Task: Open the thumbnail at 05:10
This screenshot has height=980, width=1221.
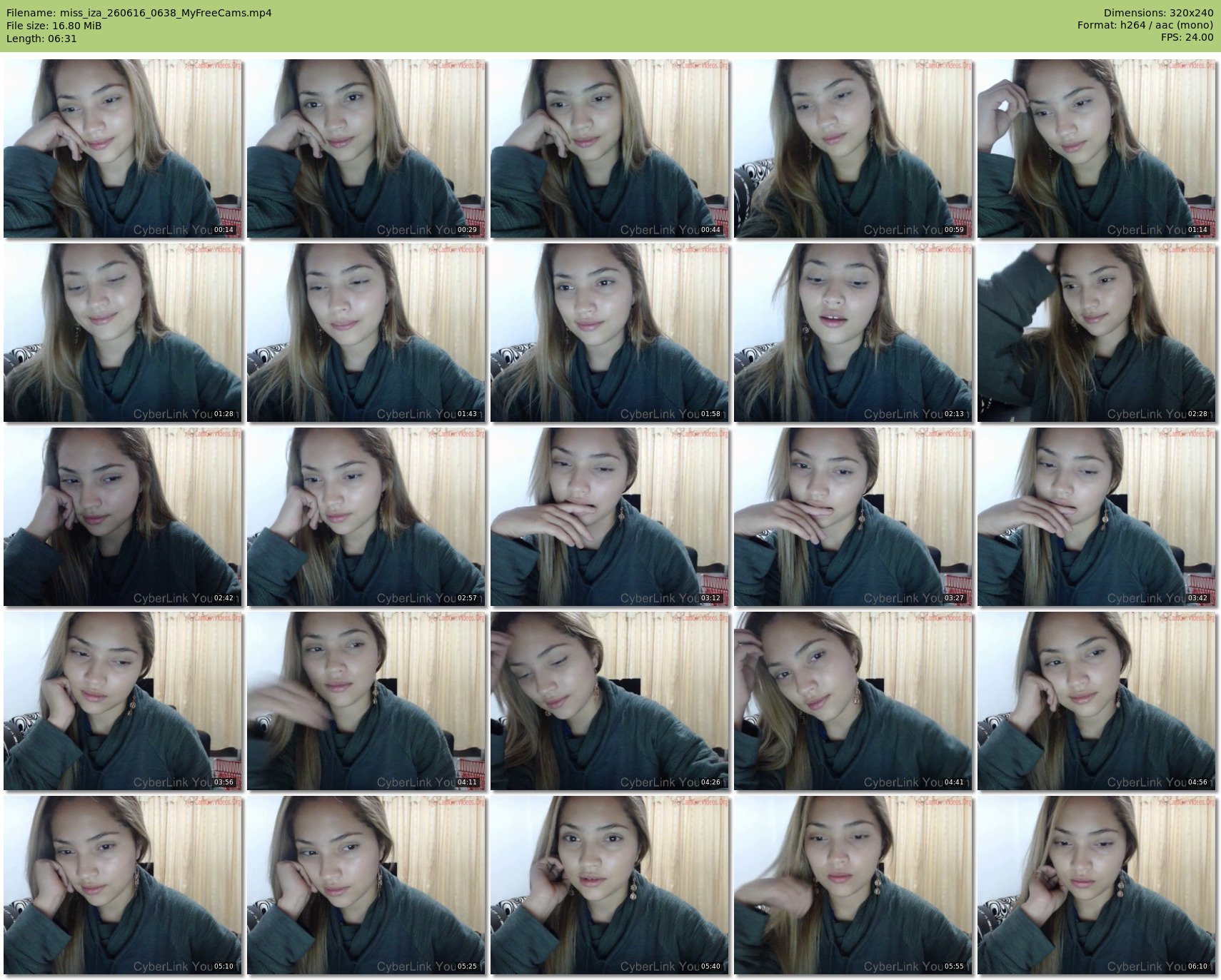Action: tap(123, 885)
